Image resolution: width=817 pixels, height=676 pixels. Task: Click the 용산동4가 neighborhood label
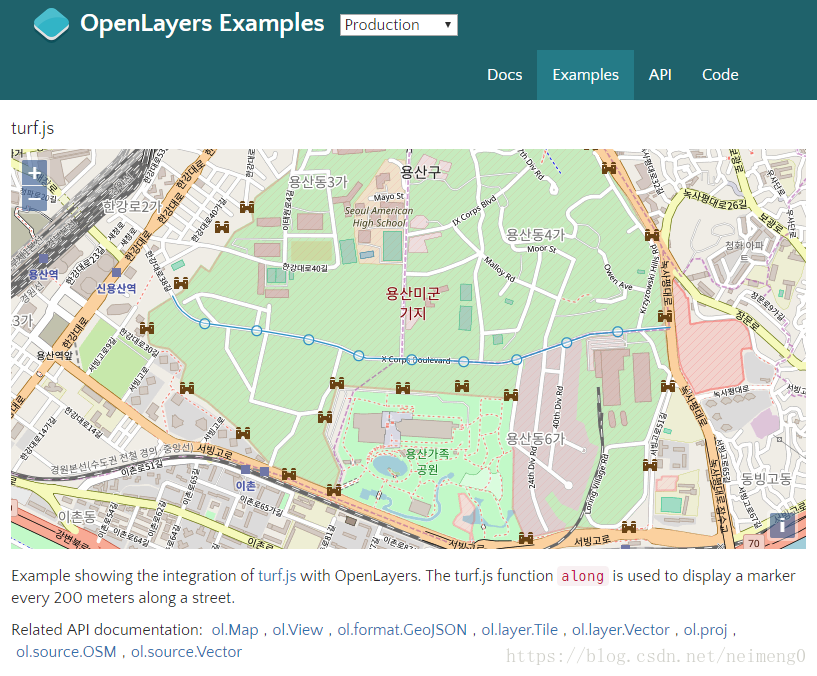point(535,235)
